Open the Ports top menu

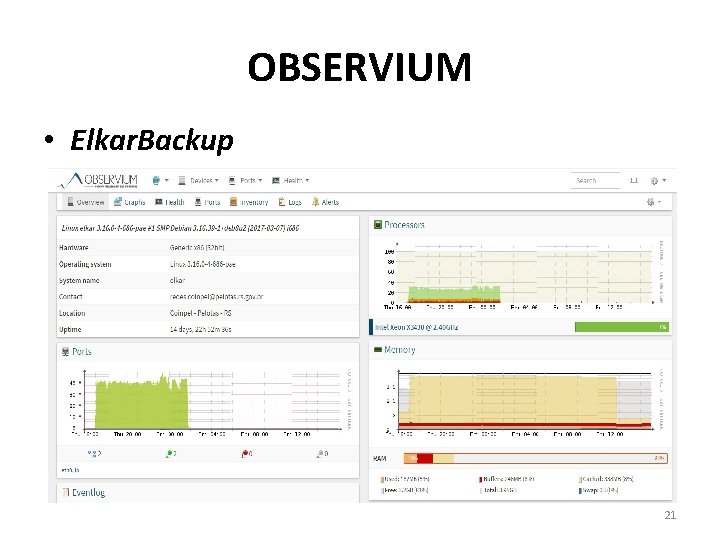point(245,180)
